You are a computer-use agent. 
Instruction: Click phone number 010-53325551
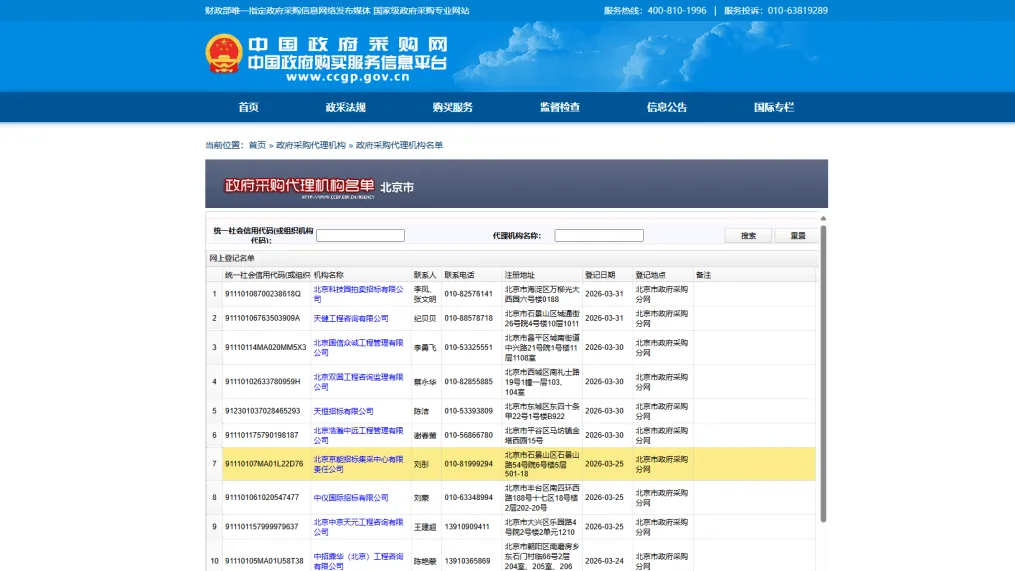469,348
